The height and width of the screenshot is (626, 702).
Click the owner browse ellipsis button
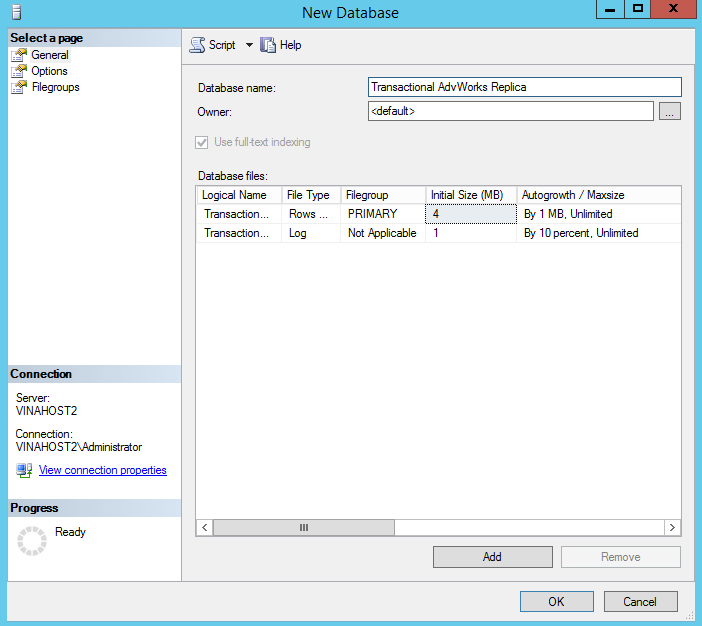(670, 112)
